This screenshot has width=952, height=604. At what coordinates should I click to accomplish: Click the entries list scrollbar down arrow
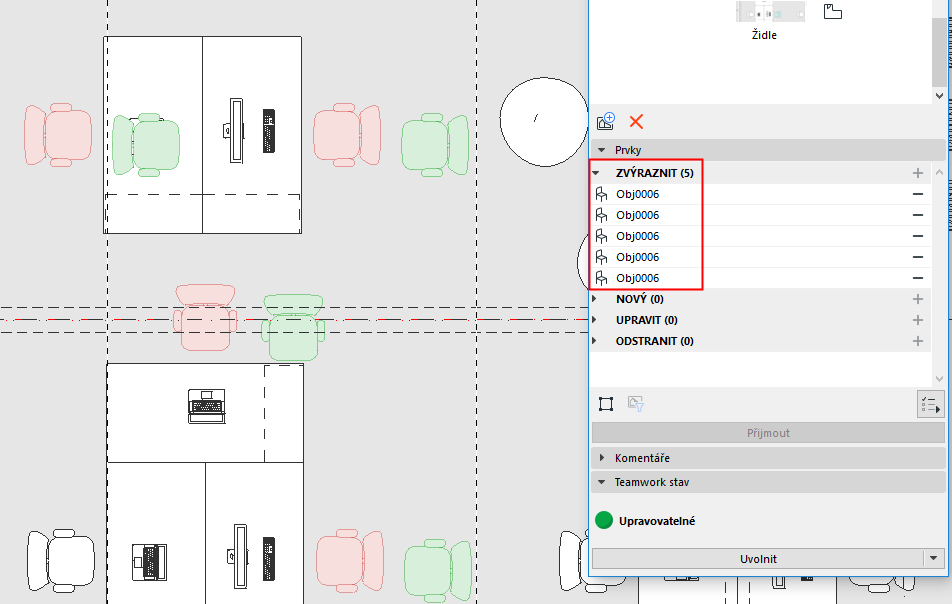pyautogui.click(x=939, y=95)
